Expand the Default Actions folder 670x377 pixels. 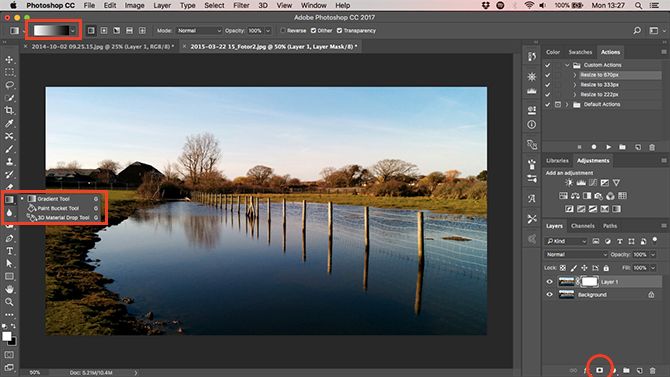pyautogui.click(x=567, y=104)
